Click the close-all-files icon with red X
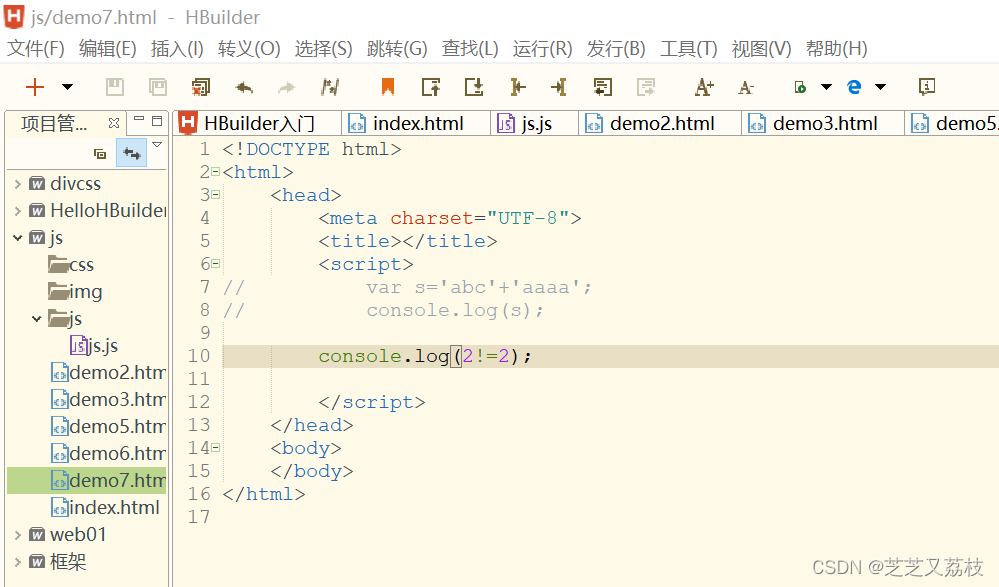Viewport: 999px width, 587px height. pyautogui.click(x=201, y=87)
